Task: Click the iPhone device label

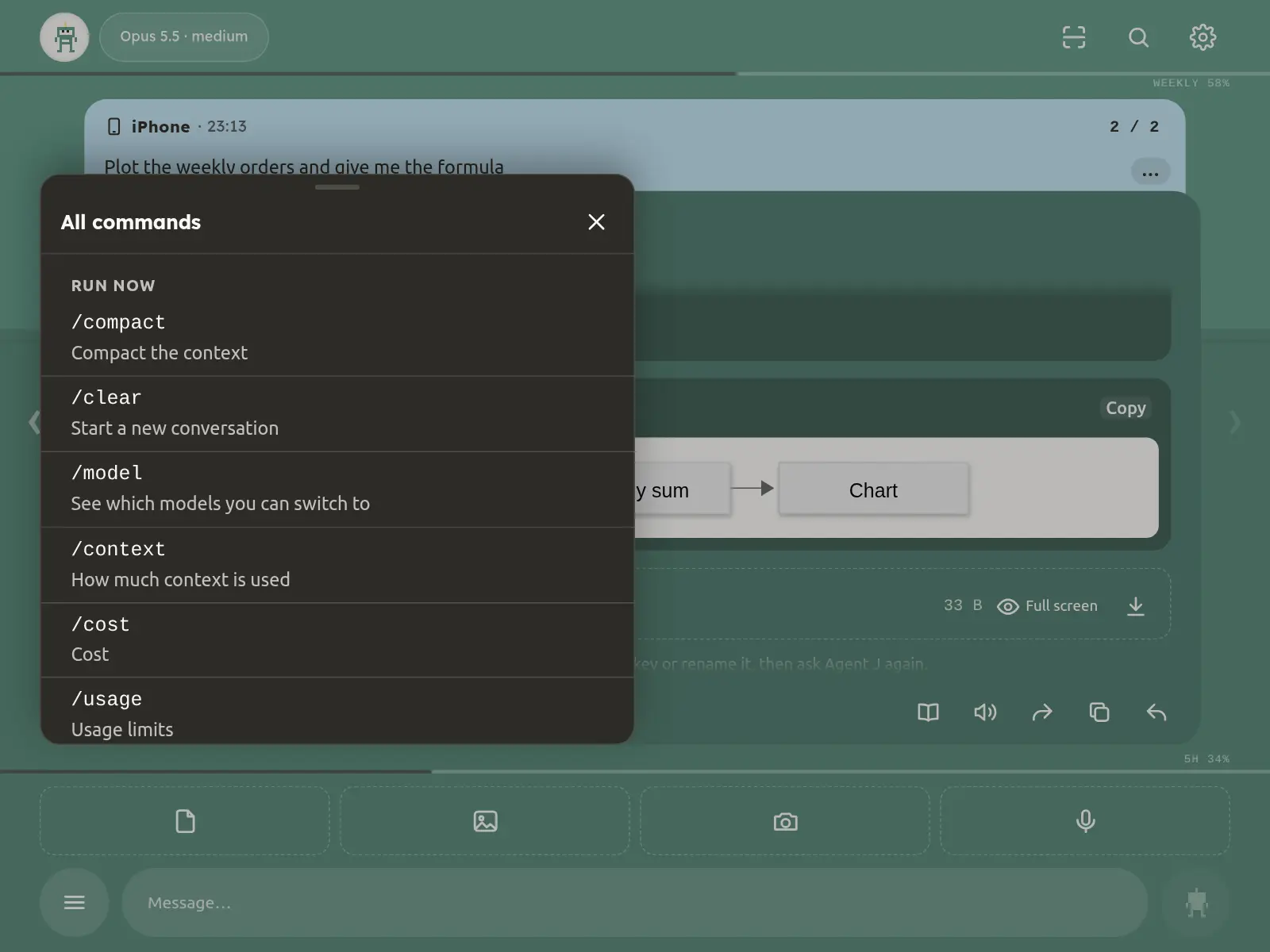Action: pyautogui.click(x=160, y=127)
